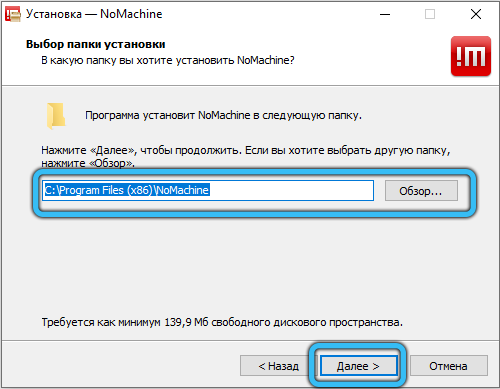The height and width of the screenshot is (389, 500).
Task: Click the installer icon in the title bar
Action: click(13, 14)
